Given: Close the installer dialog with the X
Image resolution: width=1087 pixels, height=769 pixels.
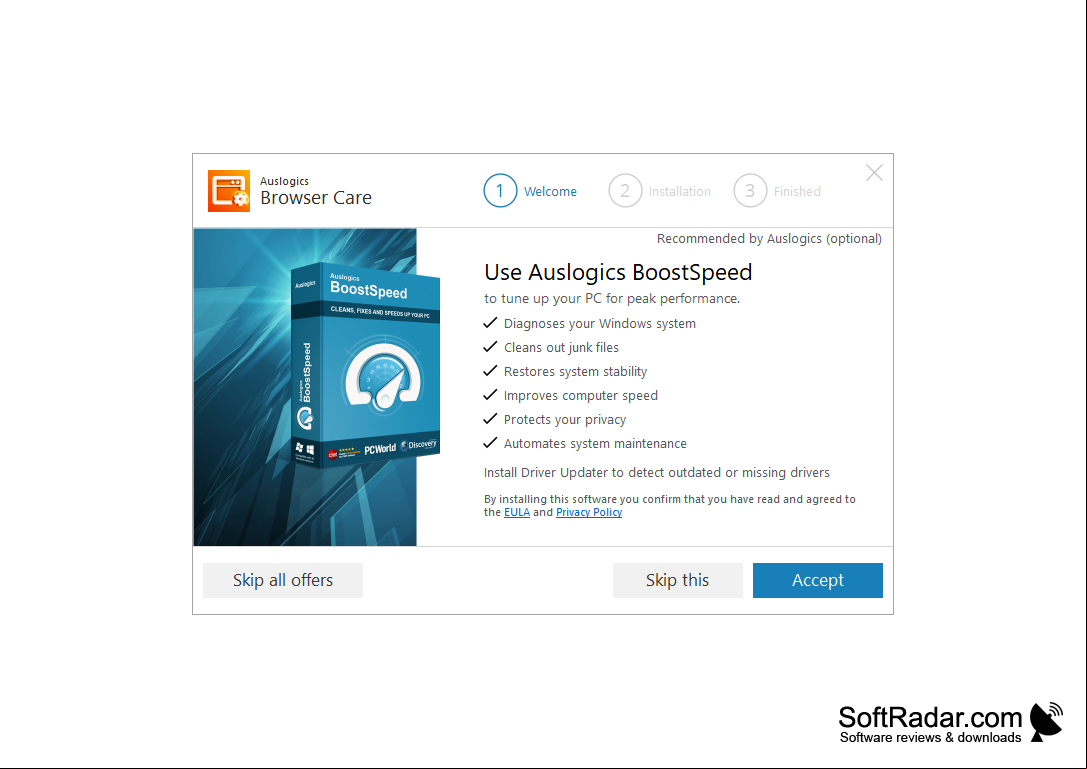Looking at the screenshot, I should [874, 173].
